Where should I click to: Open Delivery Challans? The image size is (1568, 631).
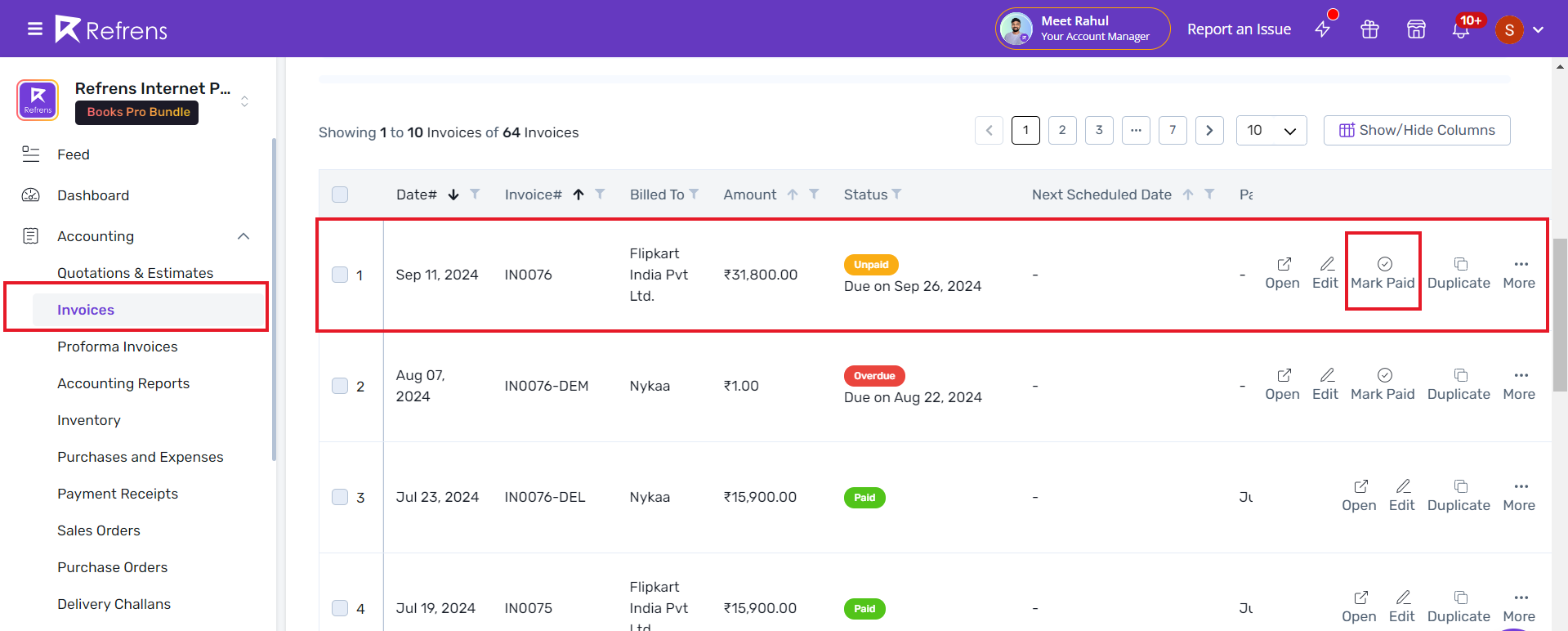click(x=114, y=604)
